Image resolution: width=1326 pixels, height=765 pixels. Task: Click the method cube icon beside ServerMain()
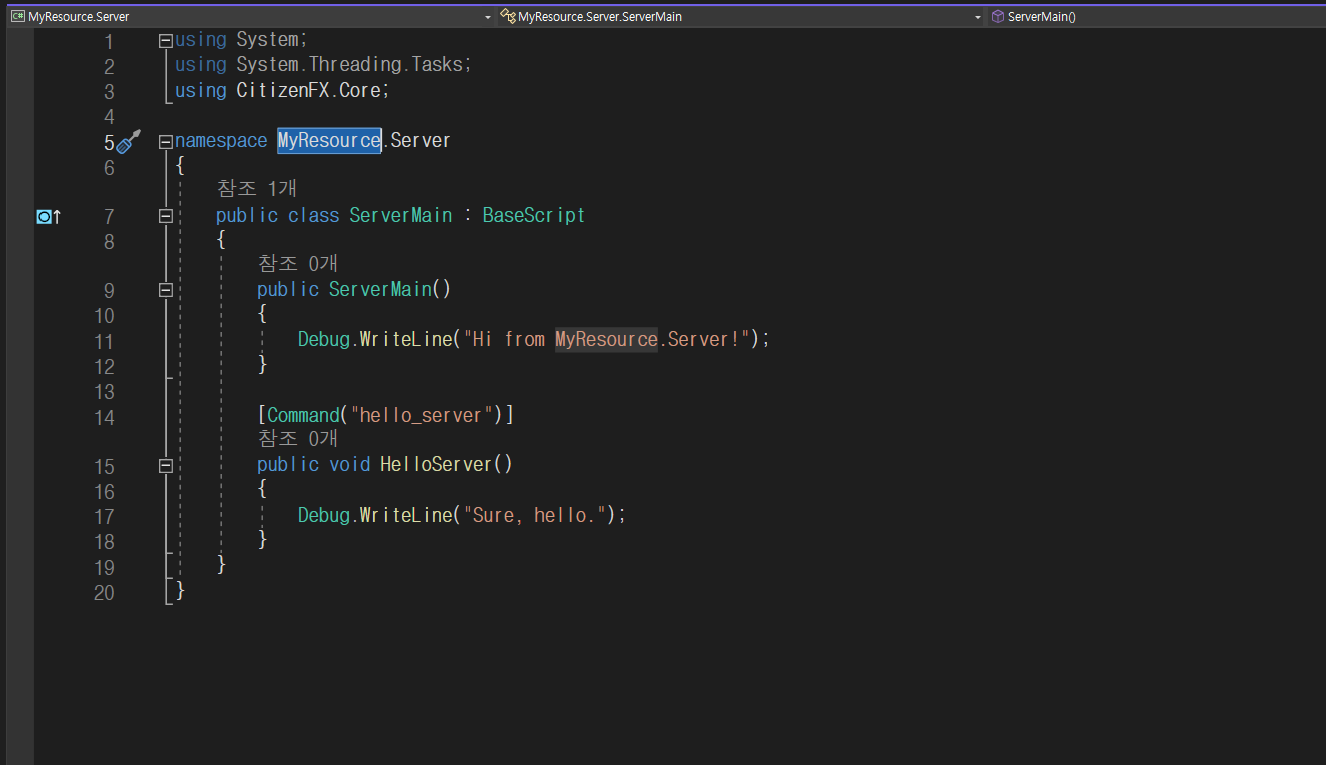(997, 16)
